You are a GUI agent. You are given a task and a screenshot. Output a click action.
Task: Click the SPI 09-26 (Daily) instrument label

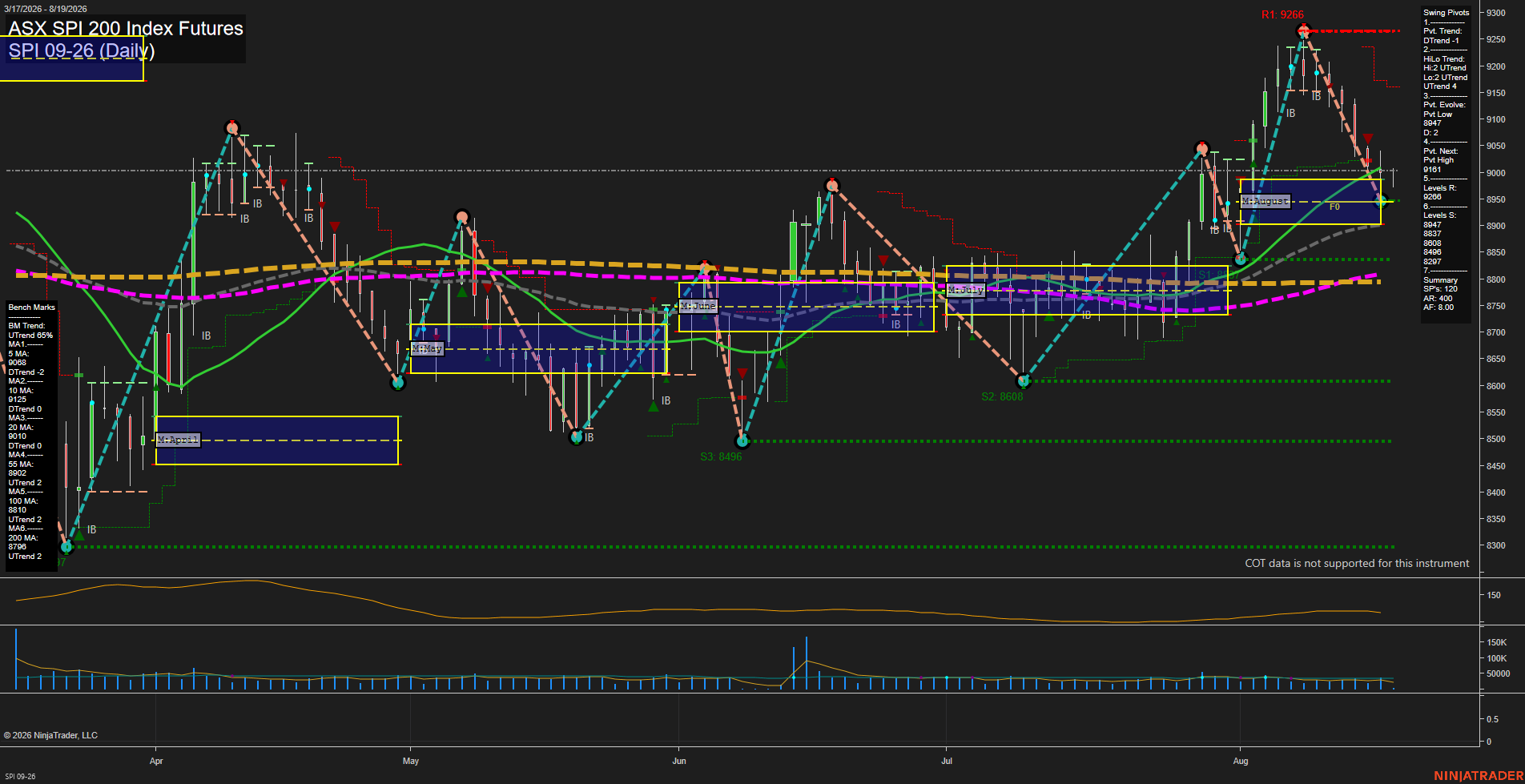(x=82, y=50)
